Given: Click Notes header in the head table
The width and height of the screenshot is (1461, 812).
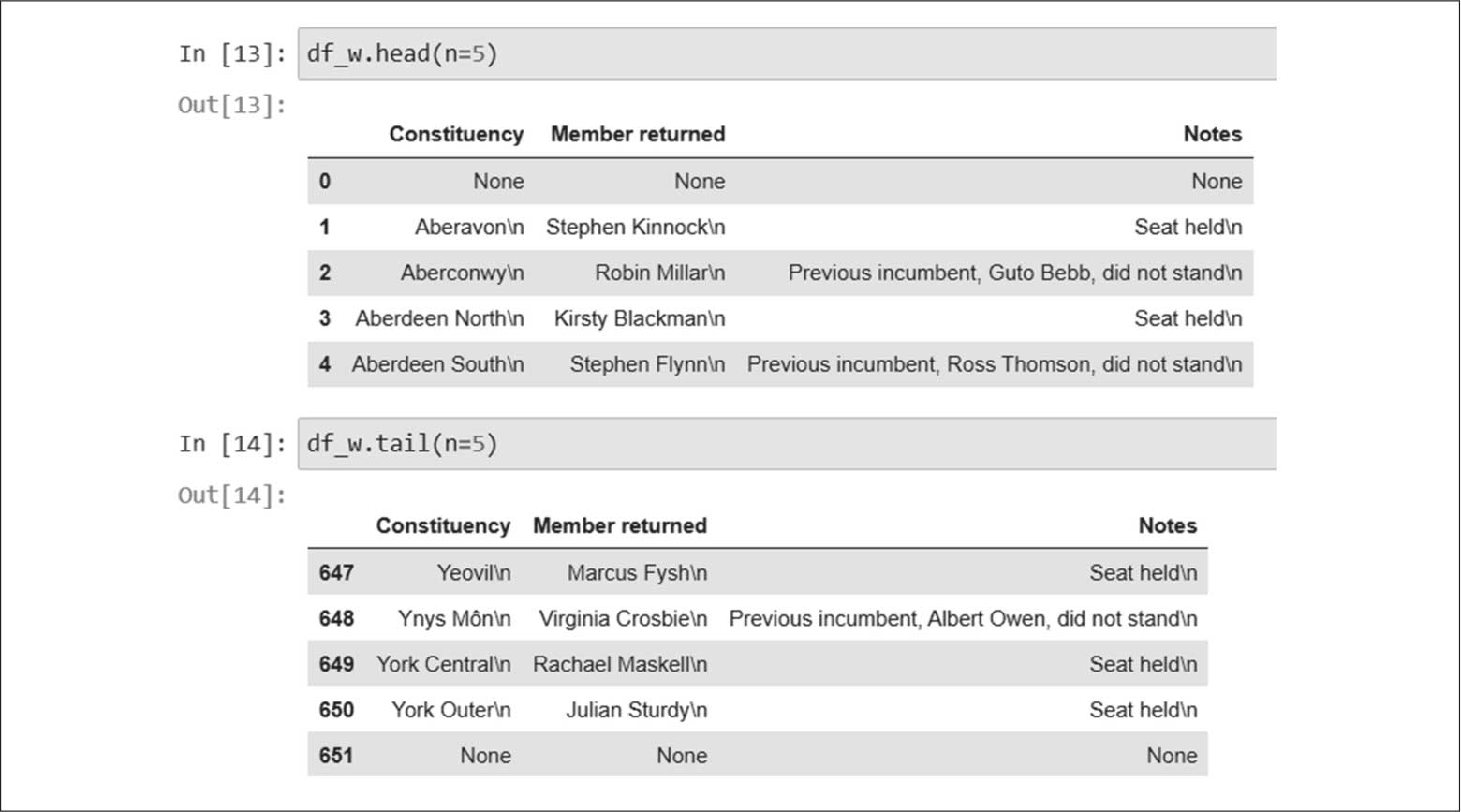Looking at the screenshot, I should [x=1212, y=135].
